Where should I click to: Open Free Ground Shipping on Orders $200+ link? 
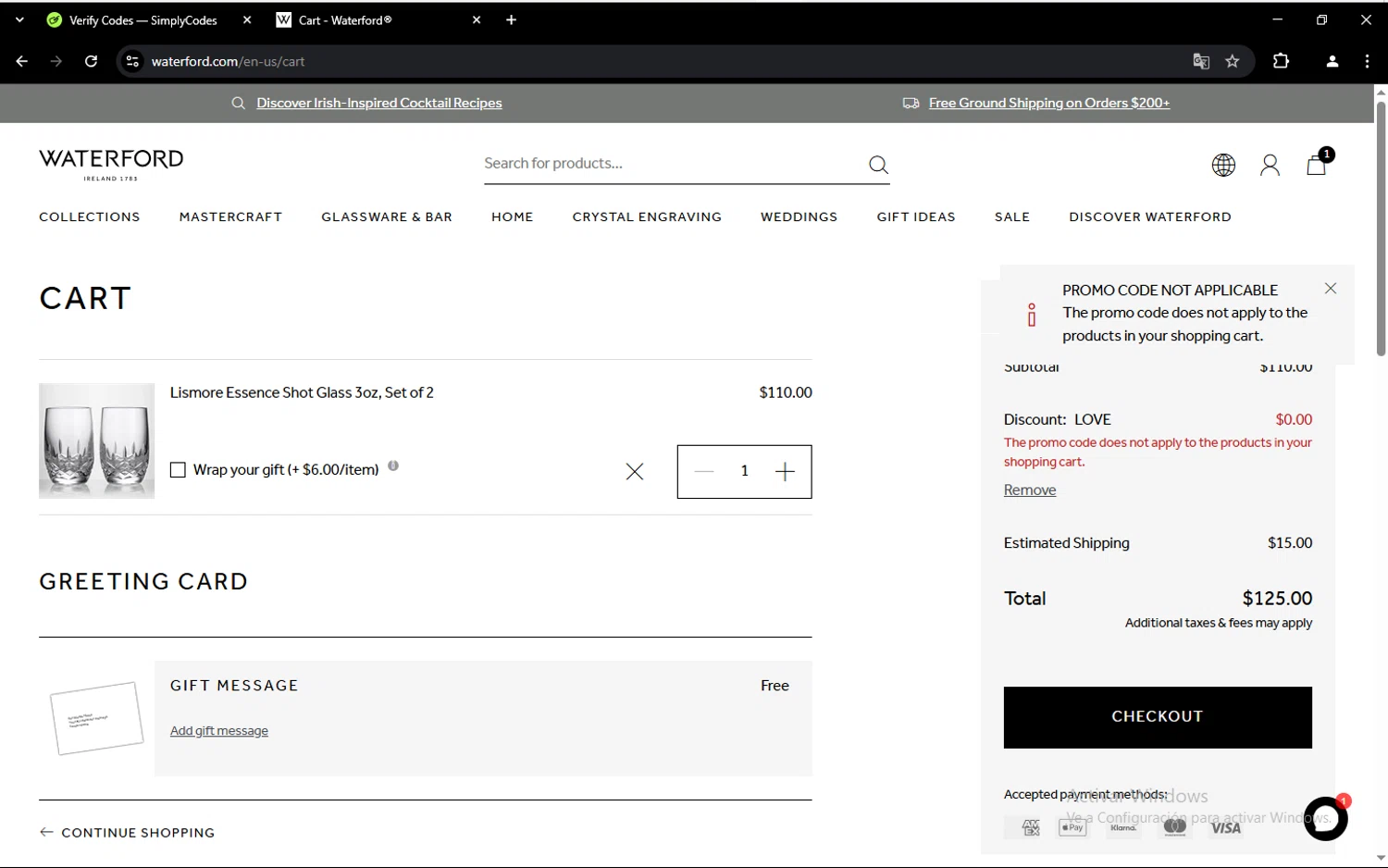[x=1049, y=103]
